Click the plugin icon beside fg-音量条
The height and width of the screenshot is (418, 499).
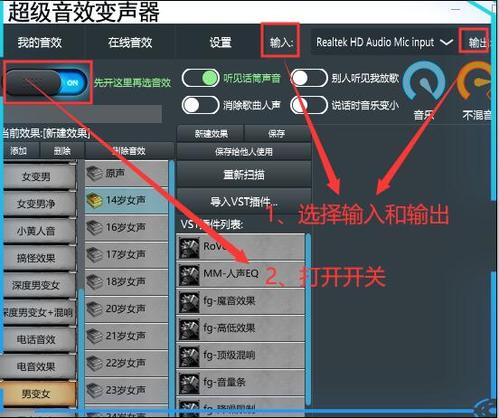(189, 383)
